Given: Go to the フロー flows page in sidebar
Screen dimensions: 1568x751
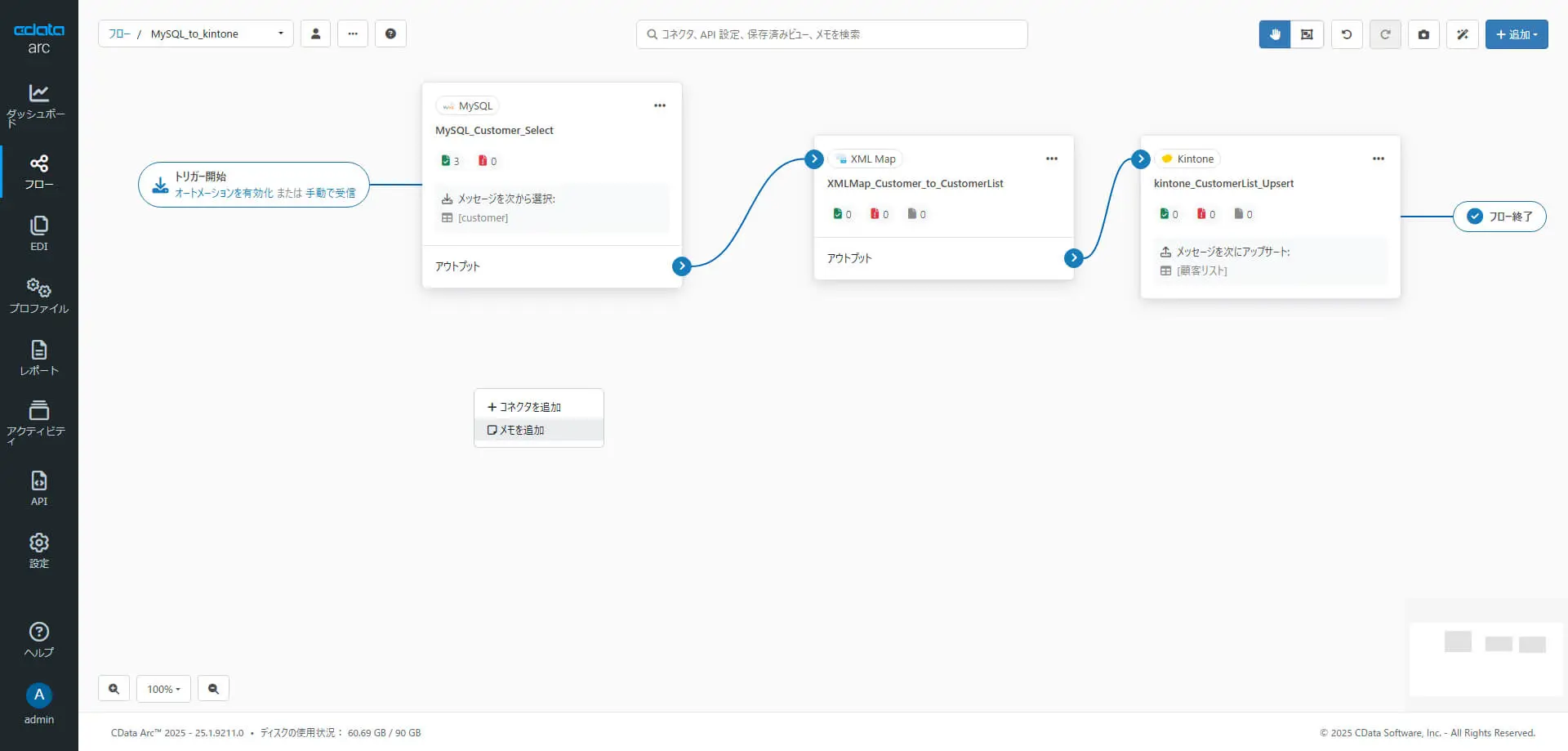Looking at the screenshot, I should [38, 172].
